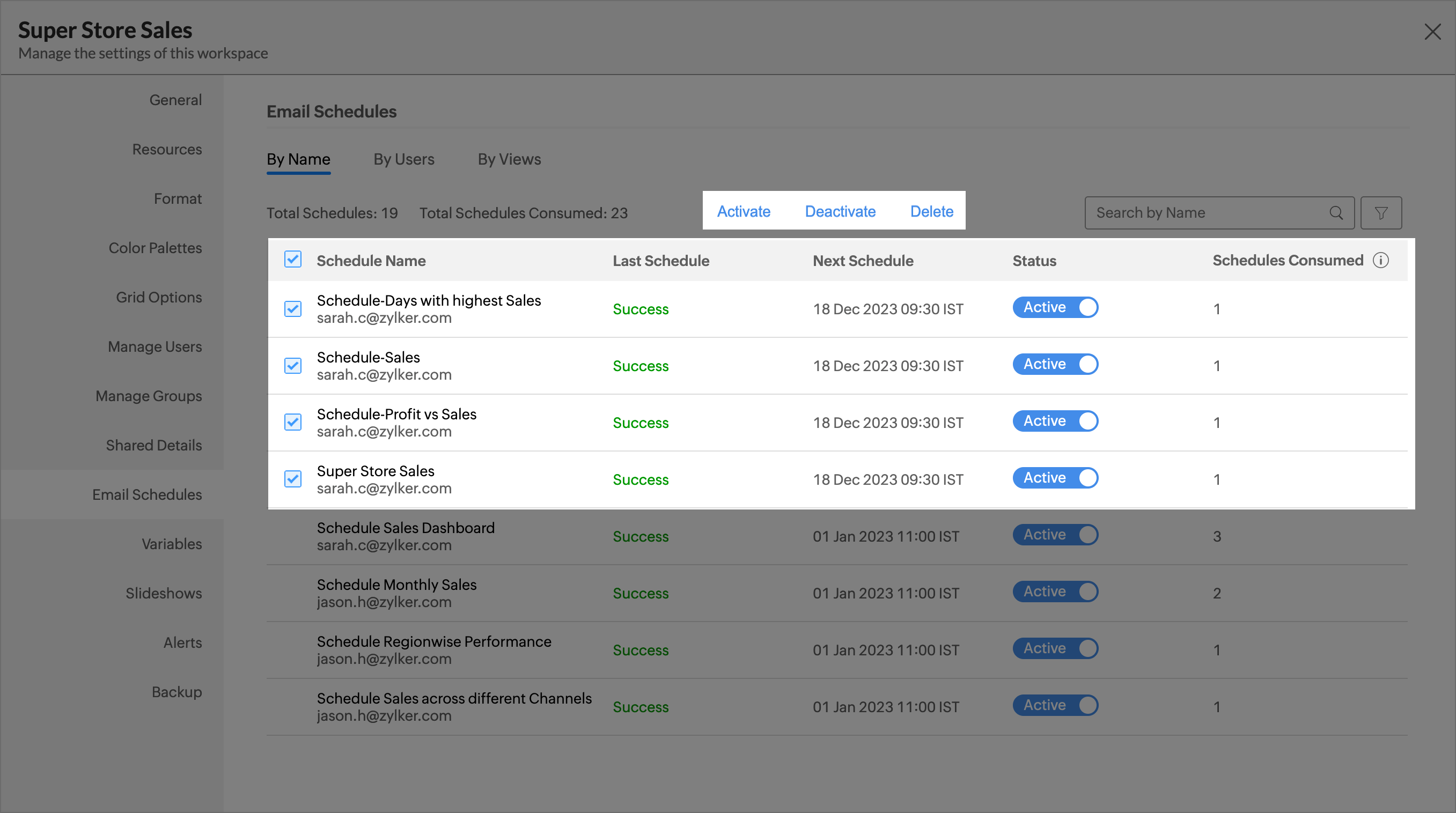Click the Next Schedule column header
The height and width of the screenshot is (813, 1456).
[x=863, y=261]
